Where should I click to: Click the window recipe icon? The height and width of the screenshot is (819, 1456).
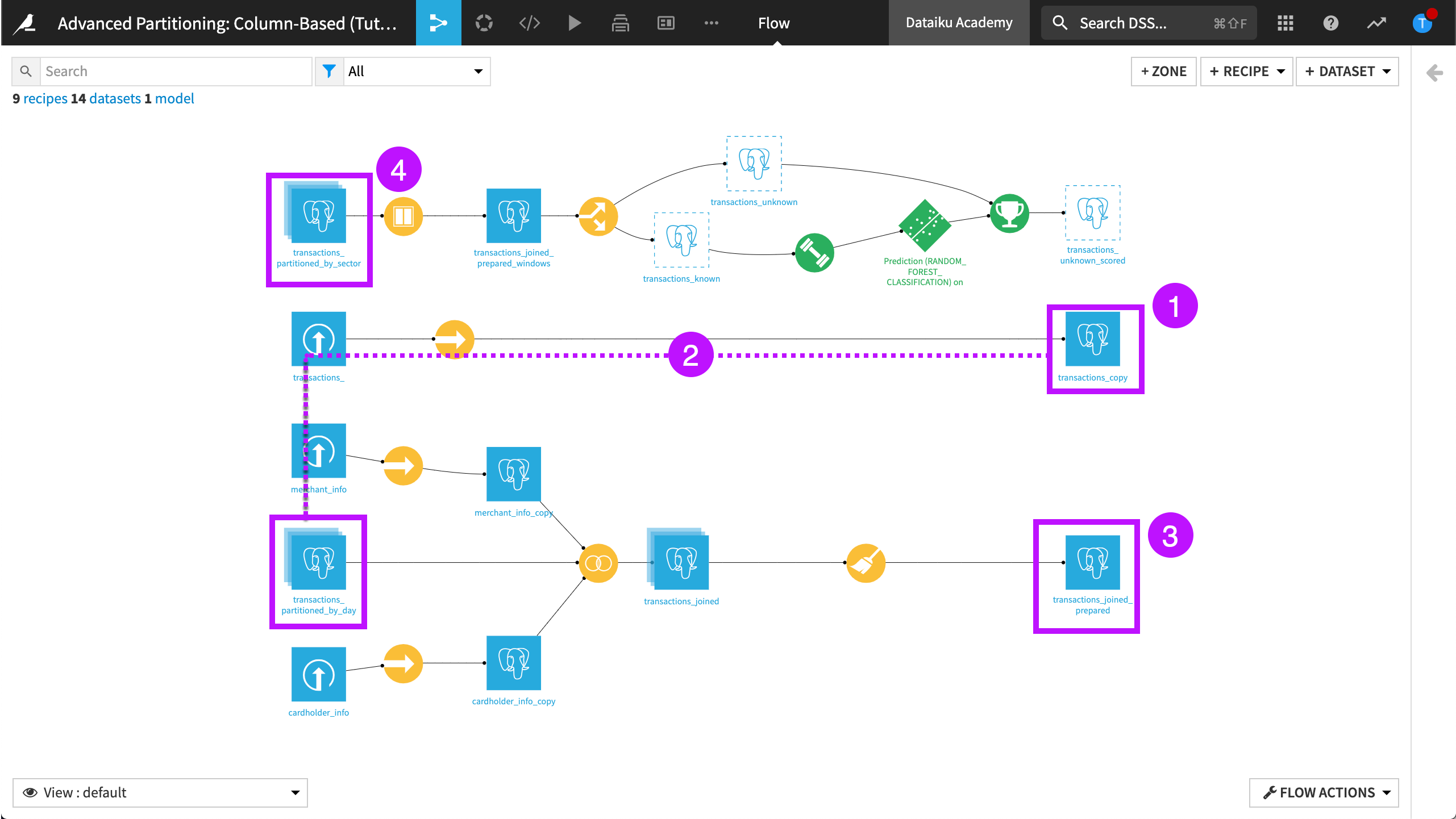403,216
